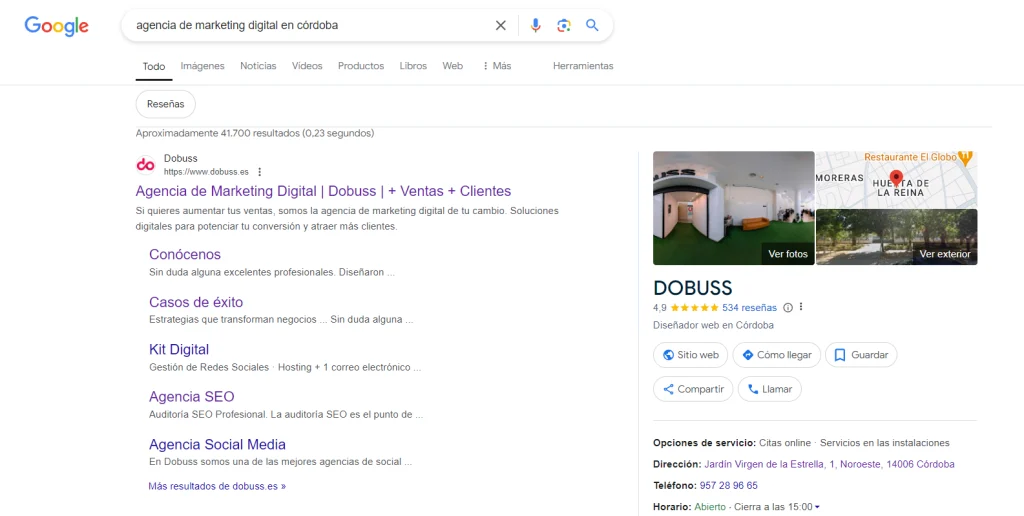Click the Horario label
Screen dimensions: 1024x516
pyautogui.click(x=672, y=507)
